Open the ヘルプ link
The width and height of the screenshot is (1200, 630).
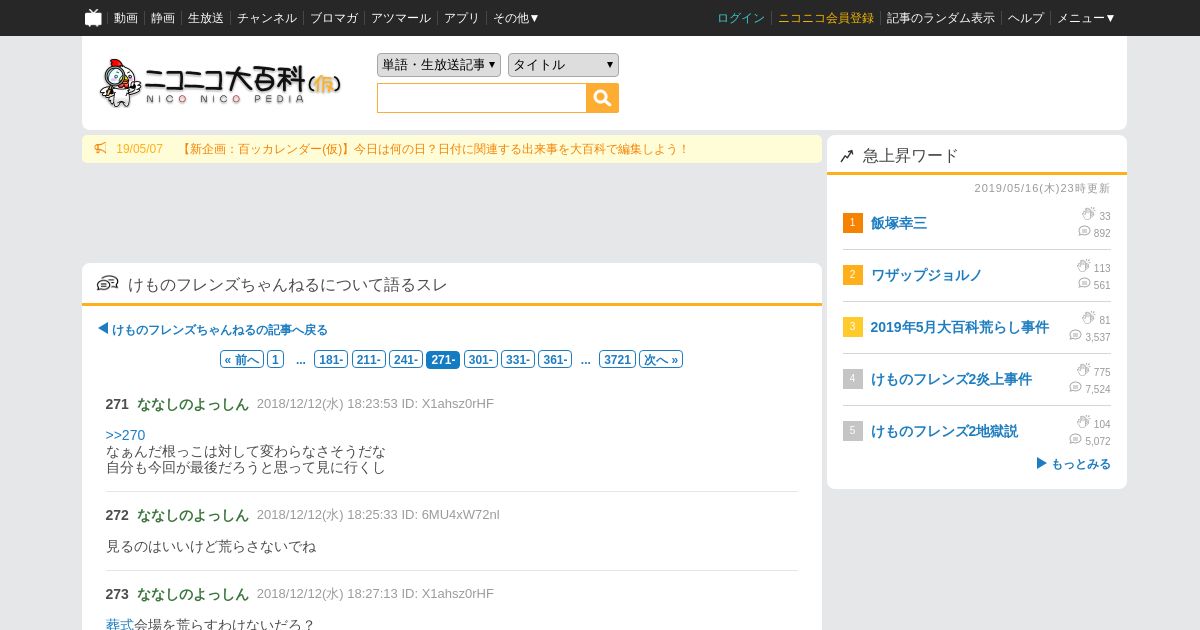1026,18
